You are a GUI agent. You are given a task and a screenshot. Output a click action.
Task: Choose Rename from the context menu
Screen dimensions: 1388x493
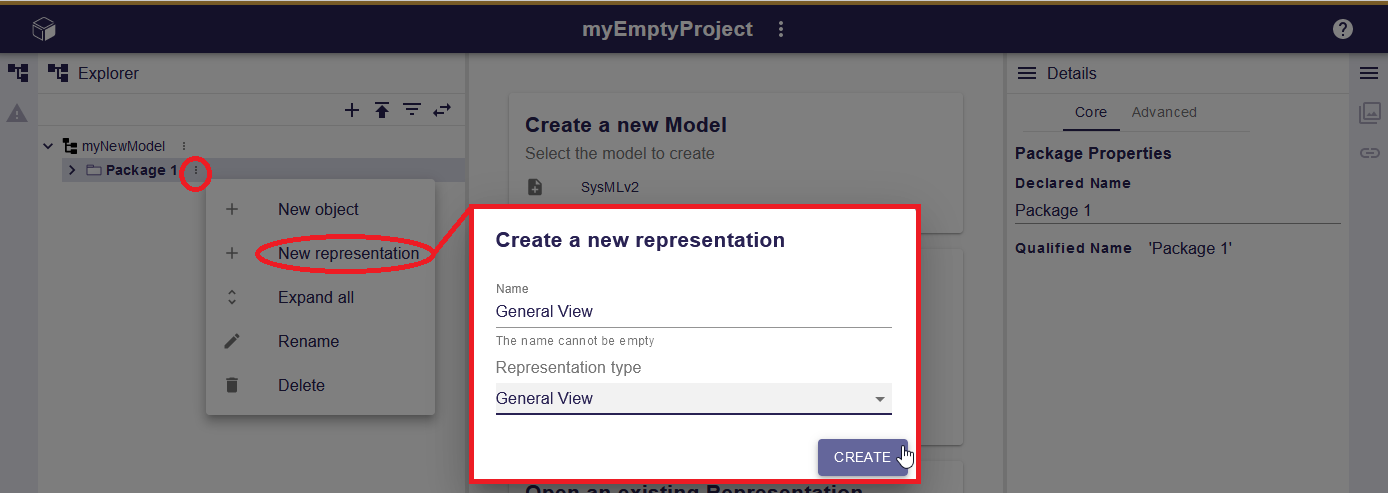point(308,341)
